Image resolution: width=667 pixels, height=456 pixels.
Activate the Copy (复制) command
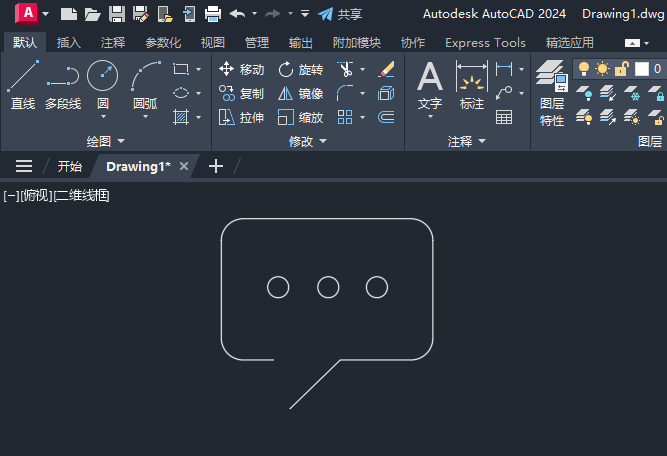point(241,93)
